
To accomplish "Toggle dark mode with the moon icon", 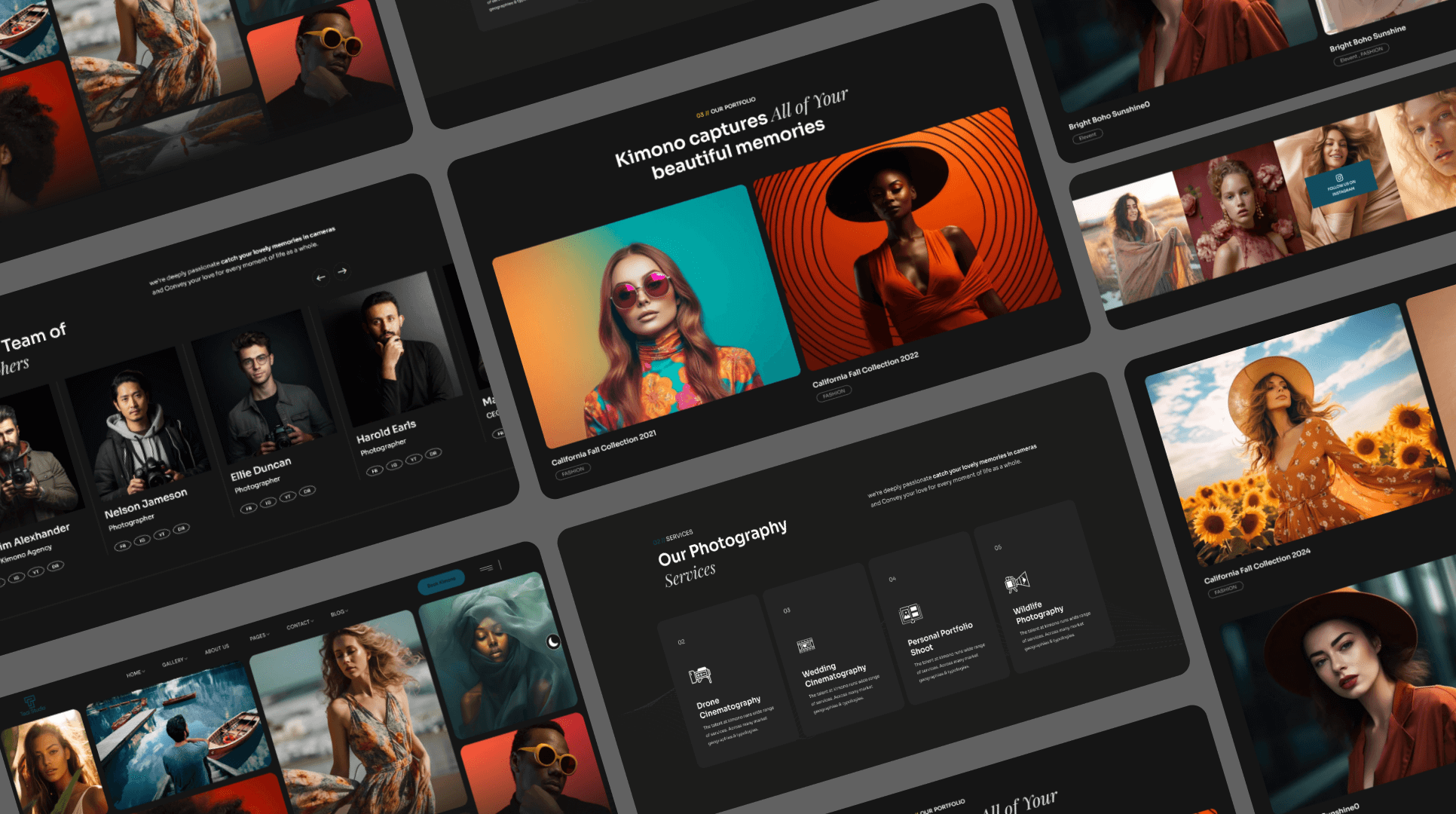I will 553,641.
